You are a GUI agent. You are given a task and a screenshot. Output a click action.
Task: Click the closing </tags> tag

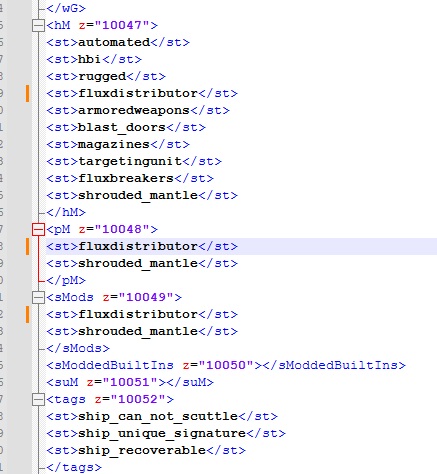click(74, 467)
